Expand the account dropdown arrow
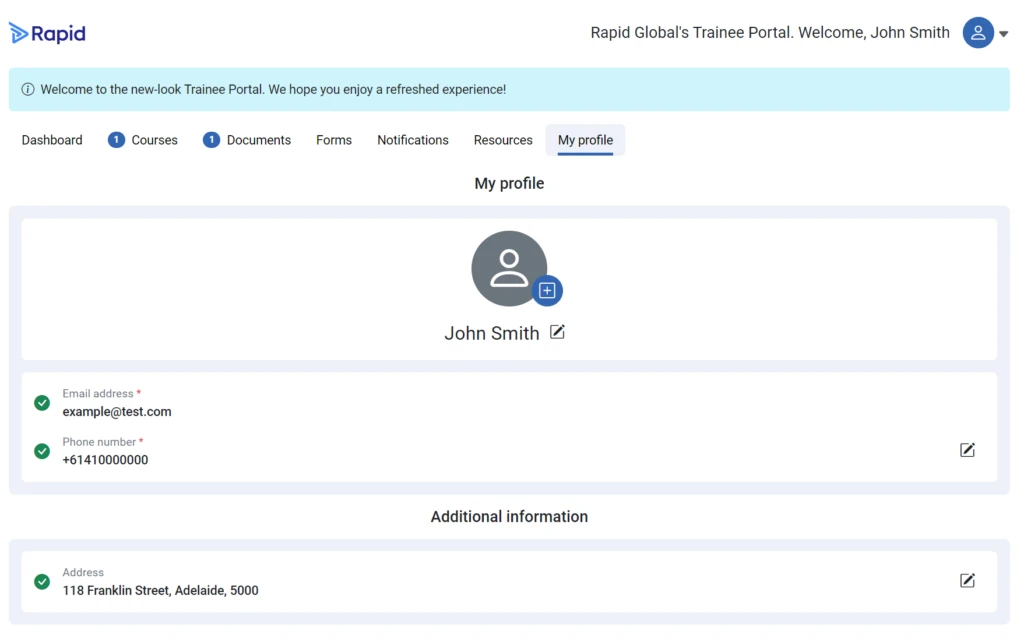 (x=1003, y=34)
